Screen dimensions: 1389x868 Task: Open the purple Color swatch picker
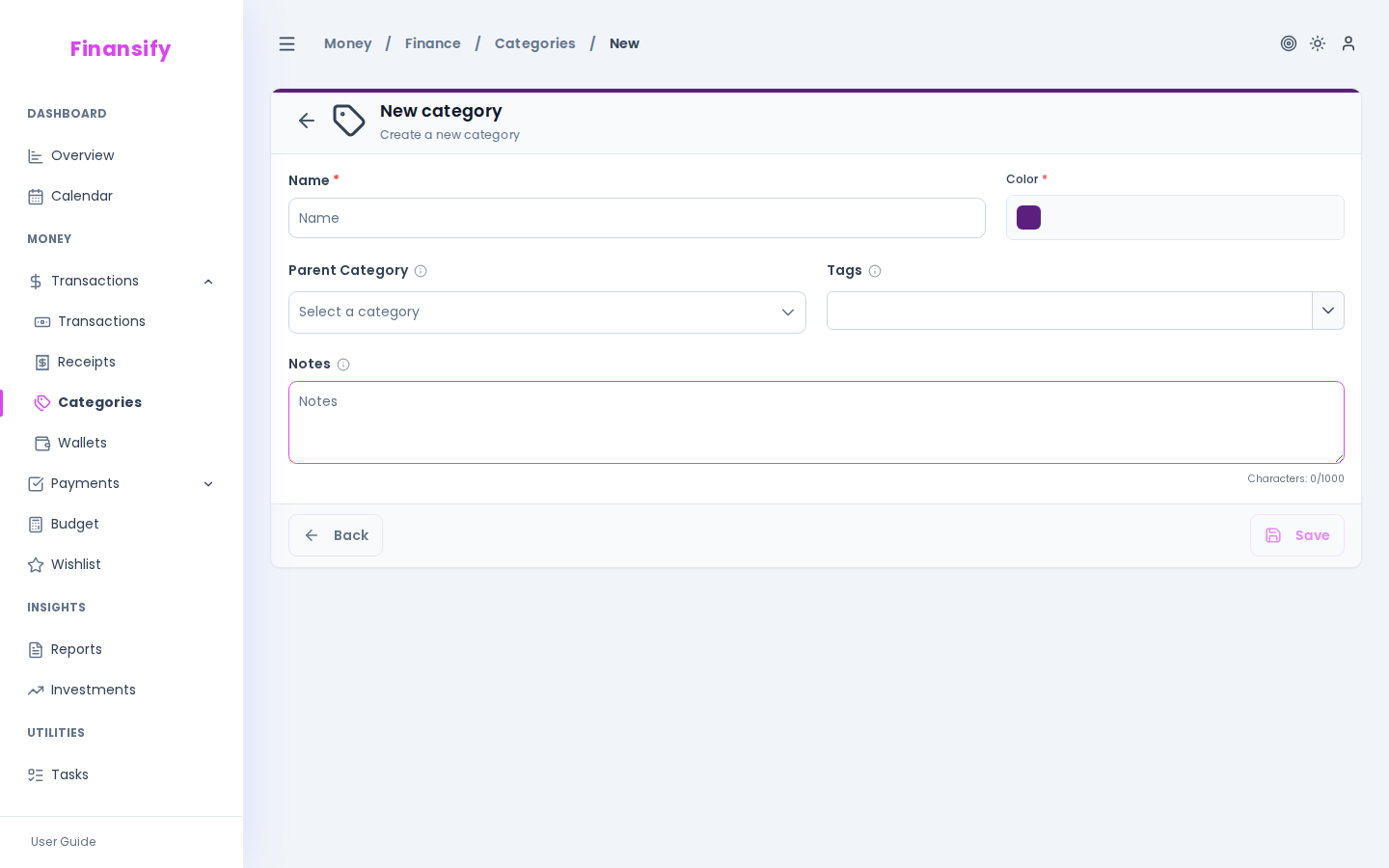pos(1028,217)
